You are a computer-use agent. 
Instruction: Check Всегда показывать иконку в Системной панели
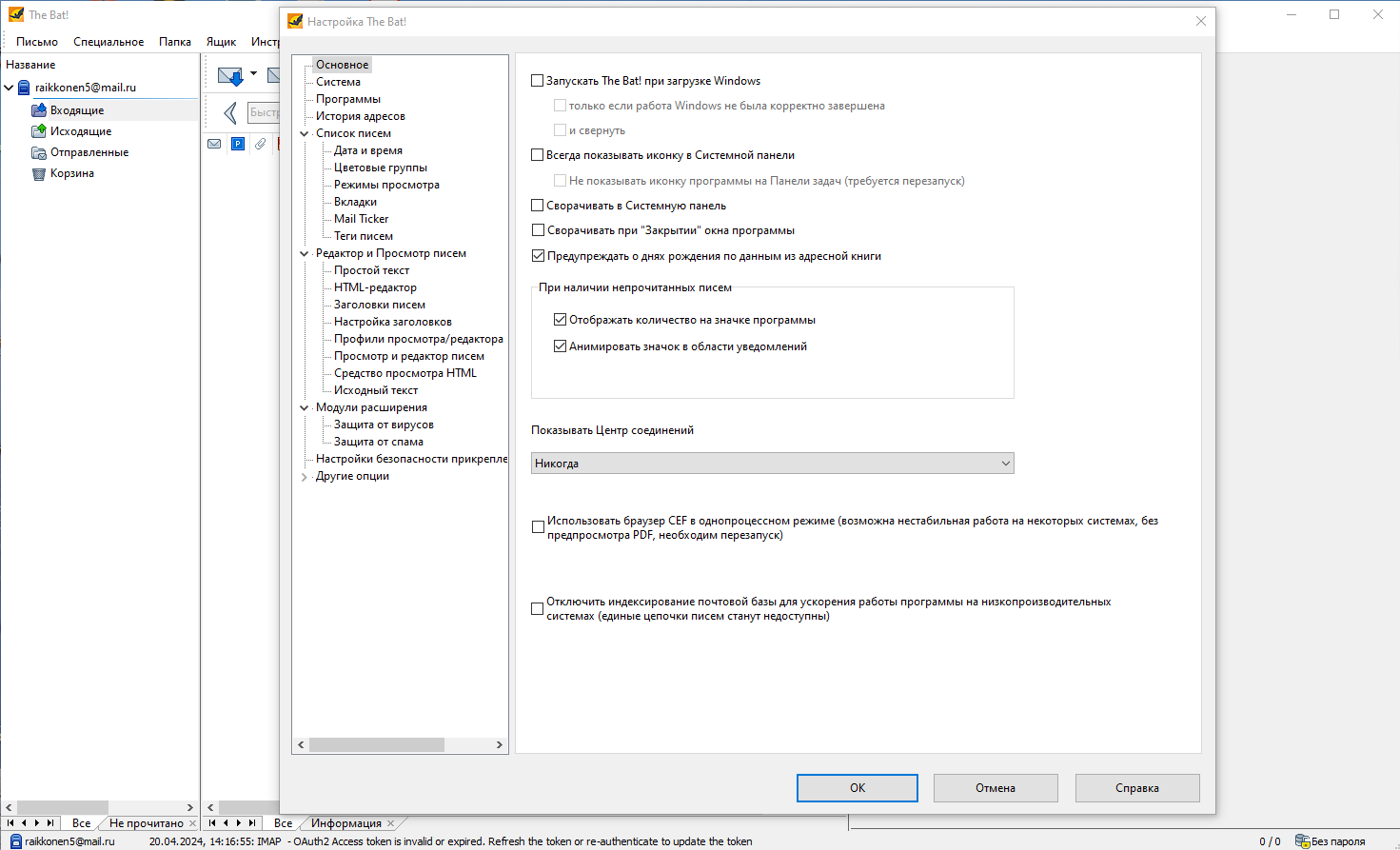pyautogui.click(x=538, y=155)
